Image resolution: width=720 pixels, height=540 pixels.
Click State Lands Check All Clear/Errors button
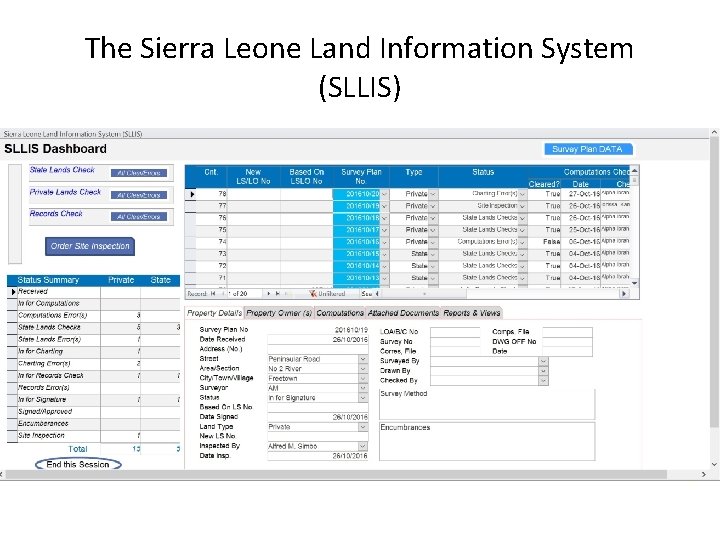tap(139, 173)
